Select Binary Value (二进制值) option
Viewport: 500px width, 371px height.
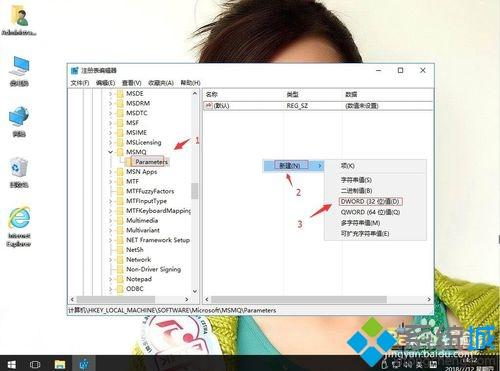[356, 191]
